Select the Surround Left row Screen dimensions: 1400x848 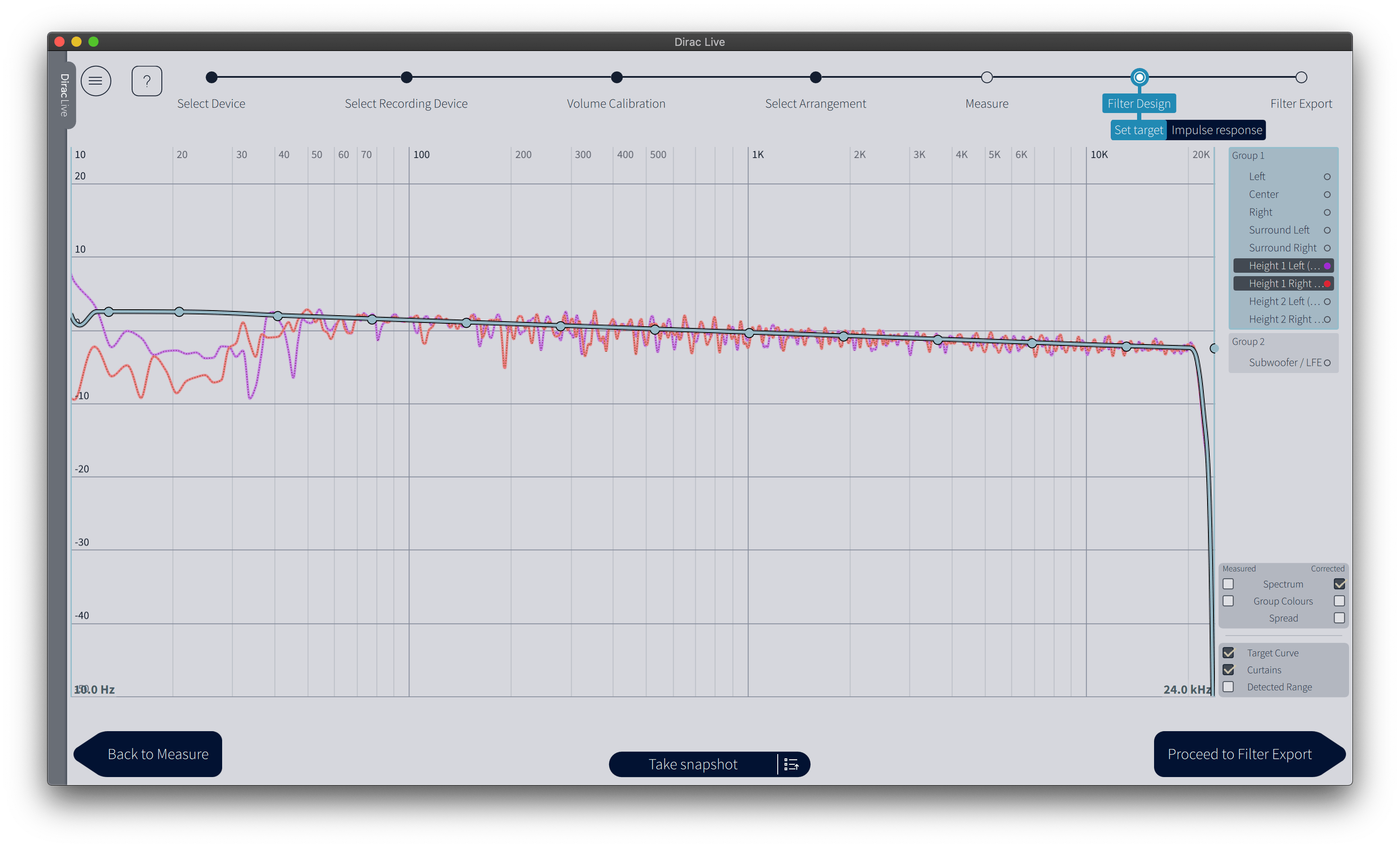click(x=1284, y=230)
